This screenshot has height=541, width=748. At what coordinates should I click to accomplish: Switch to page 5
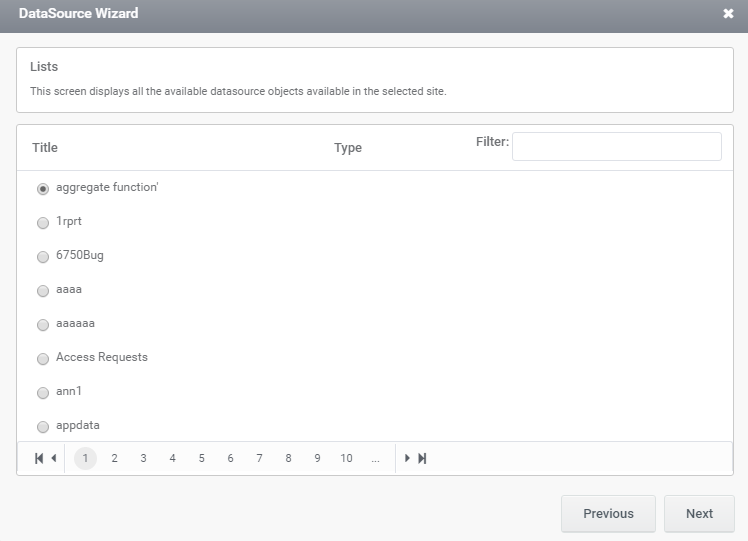click(x=201, y=458)
